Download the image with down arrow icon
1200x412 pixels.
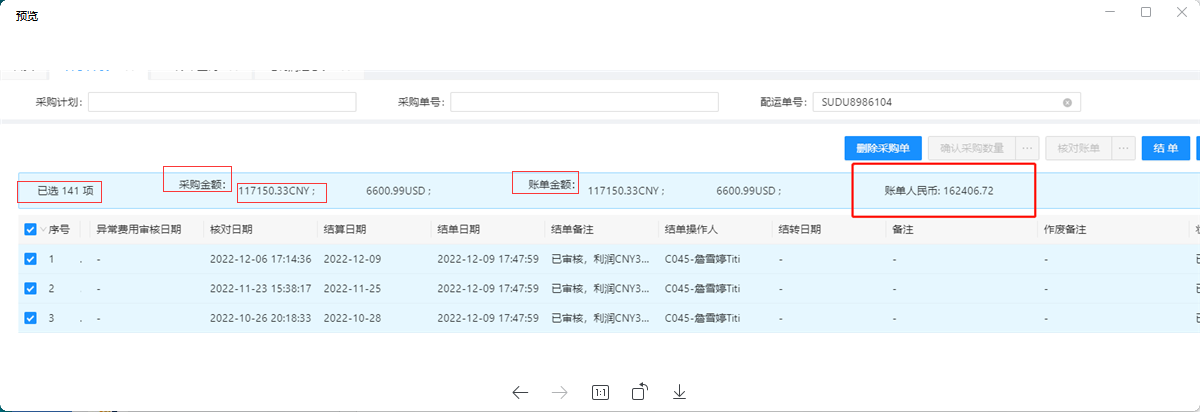click(x=680, y=393)
